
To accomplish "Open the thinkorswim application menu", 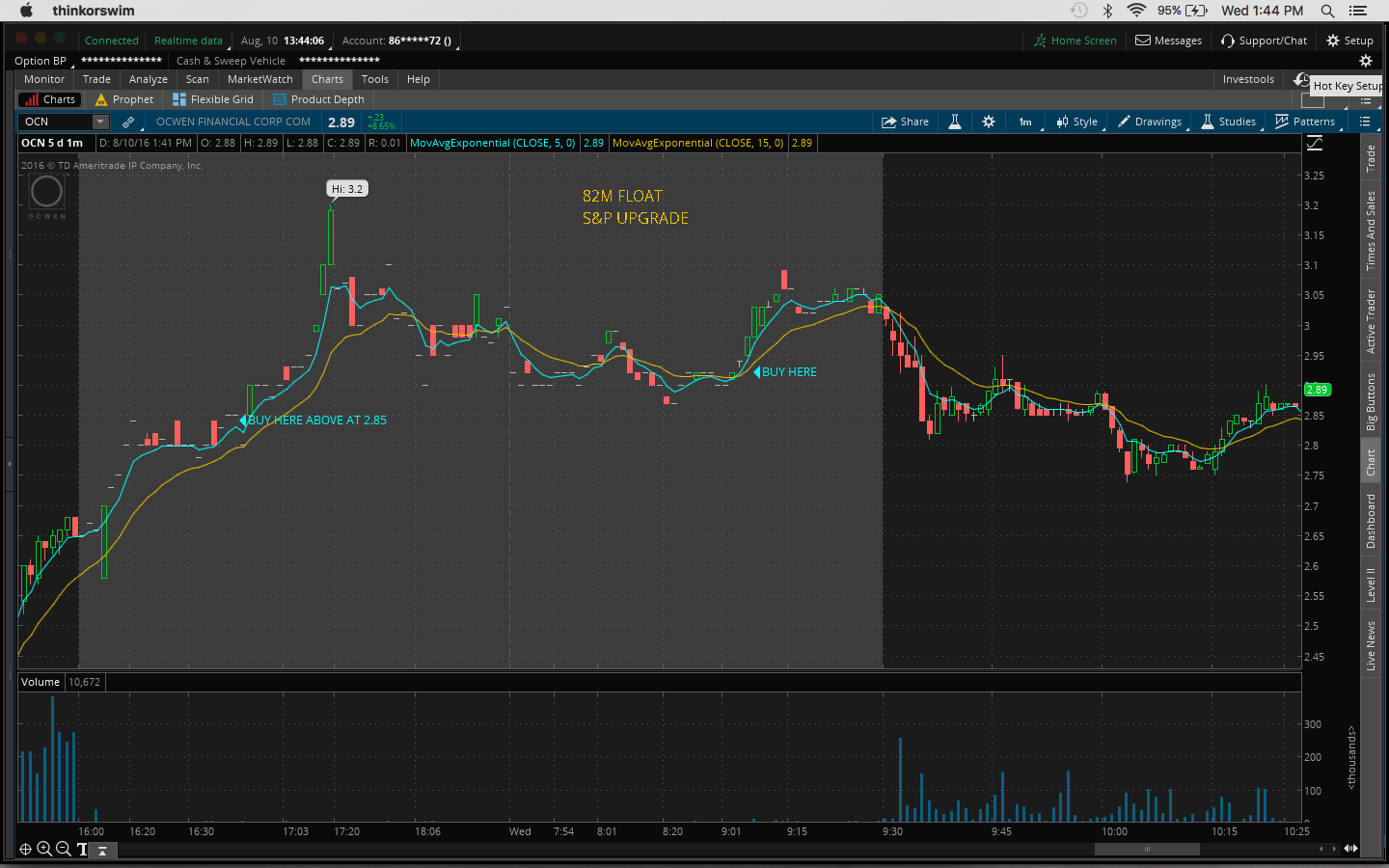I will (x=94, y=11).
